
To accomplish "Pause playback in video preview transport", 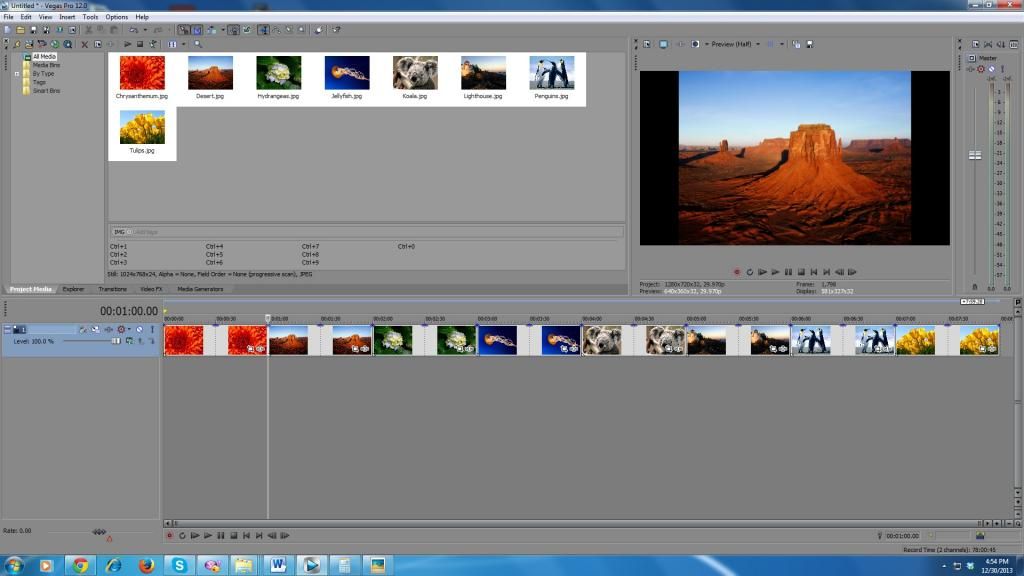I will click(x=788, y=272).
